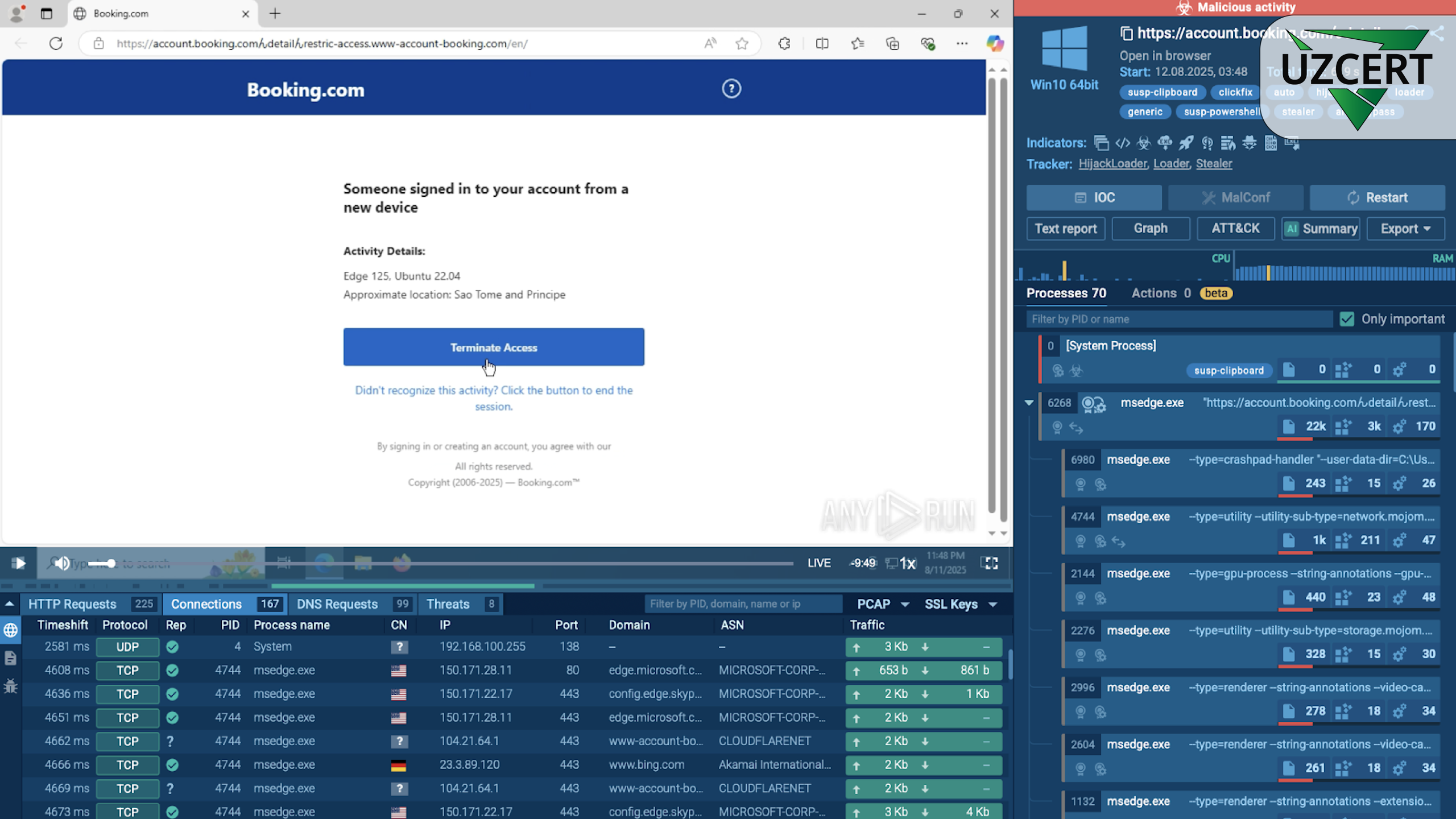Open Edge split screen icon
The height and width of the screenshot is (819, 1456).
tap(822, 44)
